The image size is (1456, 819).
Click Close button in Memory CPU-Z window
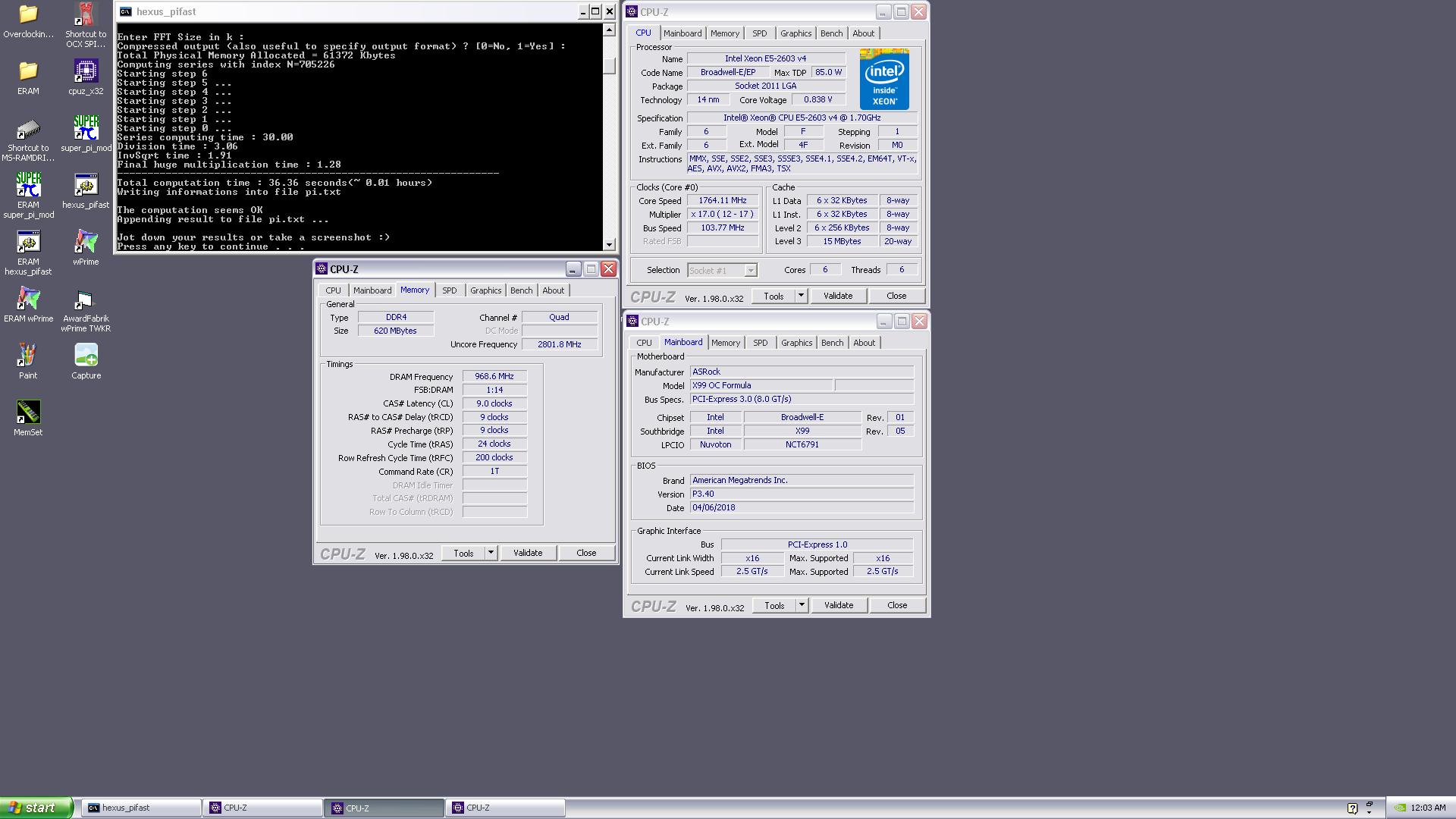click(x=586, y=553)
